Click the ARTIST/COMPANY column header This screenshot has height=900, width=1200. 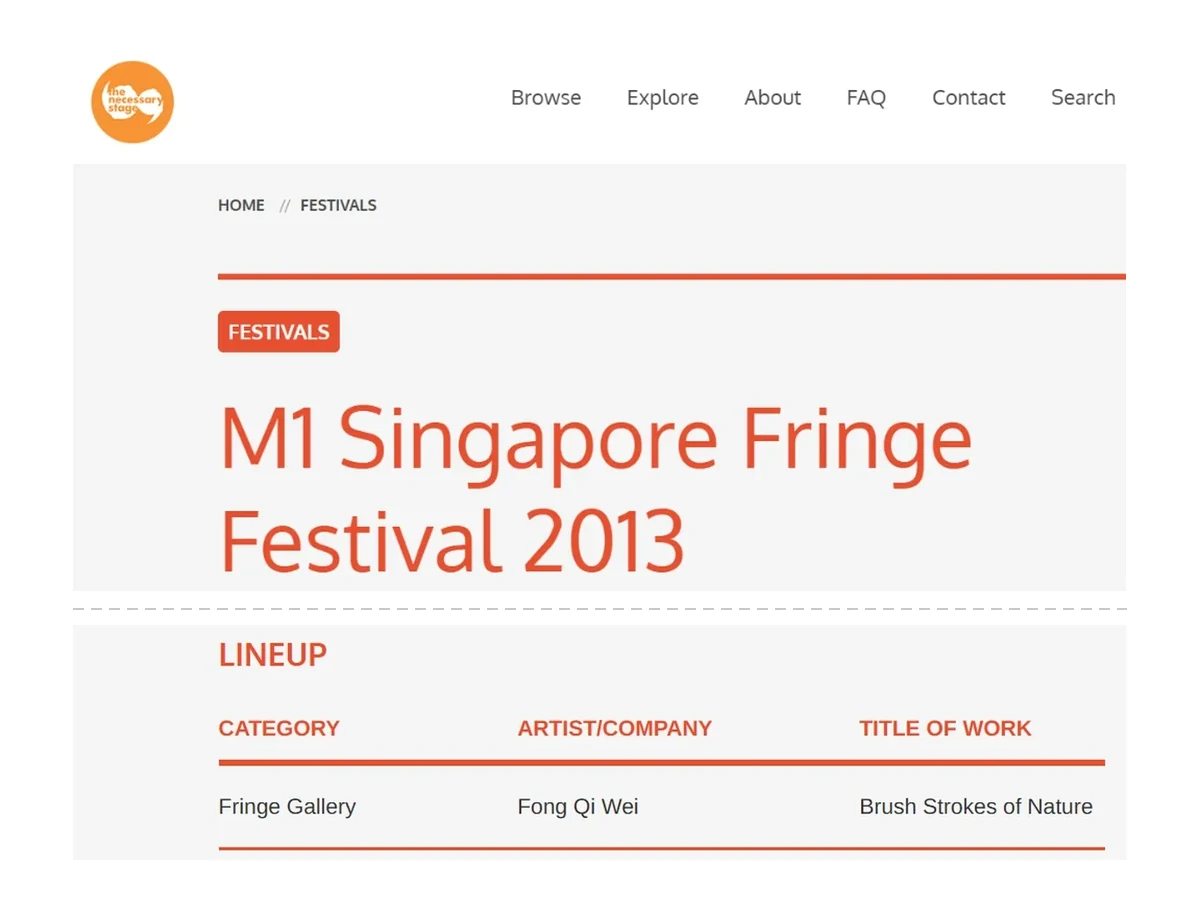click(x=615, y=728)
